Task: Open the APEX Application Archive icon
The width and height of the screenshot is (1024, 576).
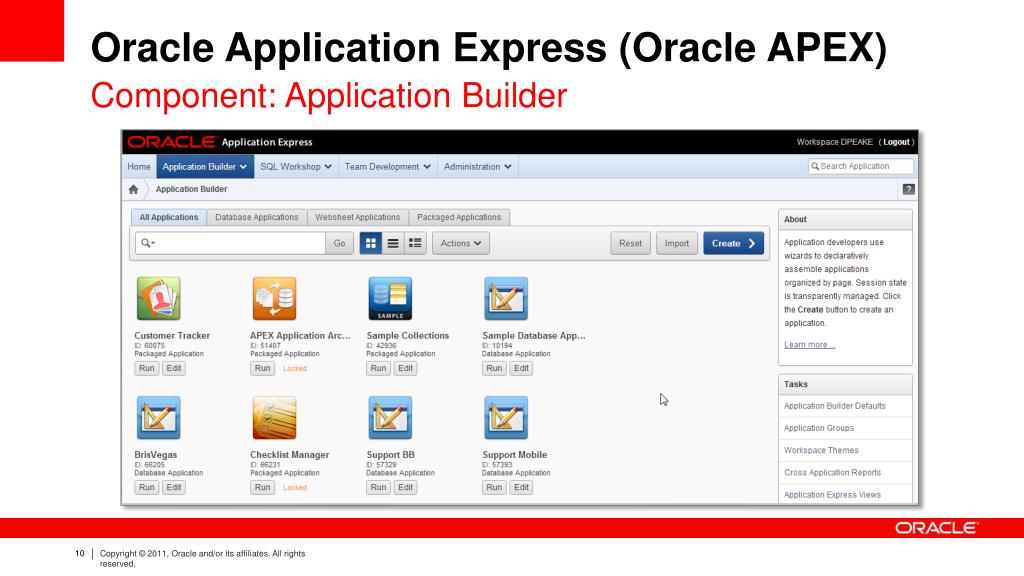Action: [274, 298]
